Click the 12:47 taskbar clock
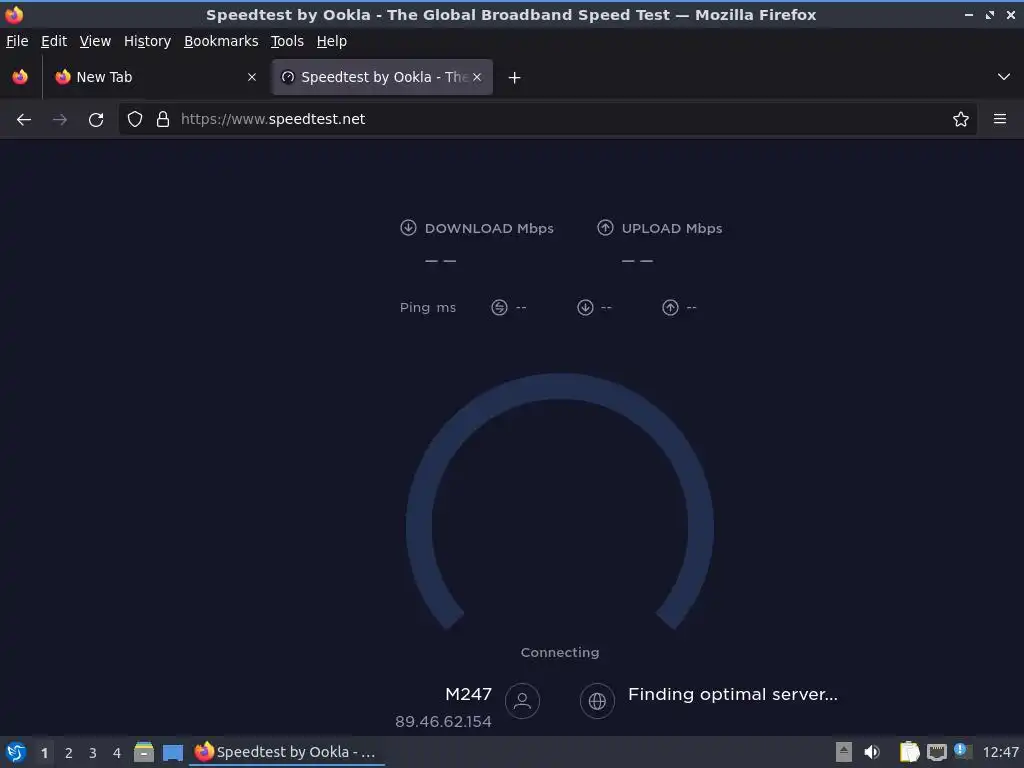 pos(1000,752)
